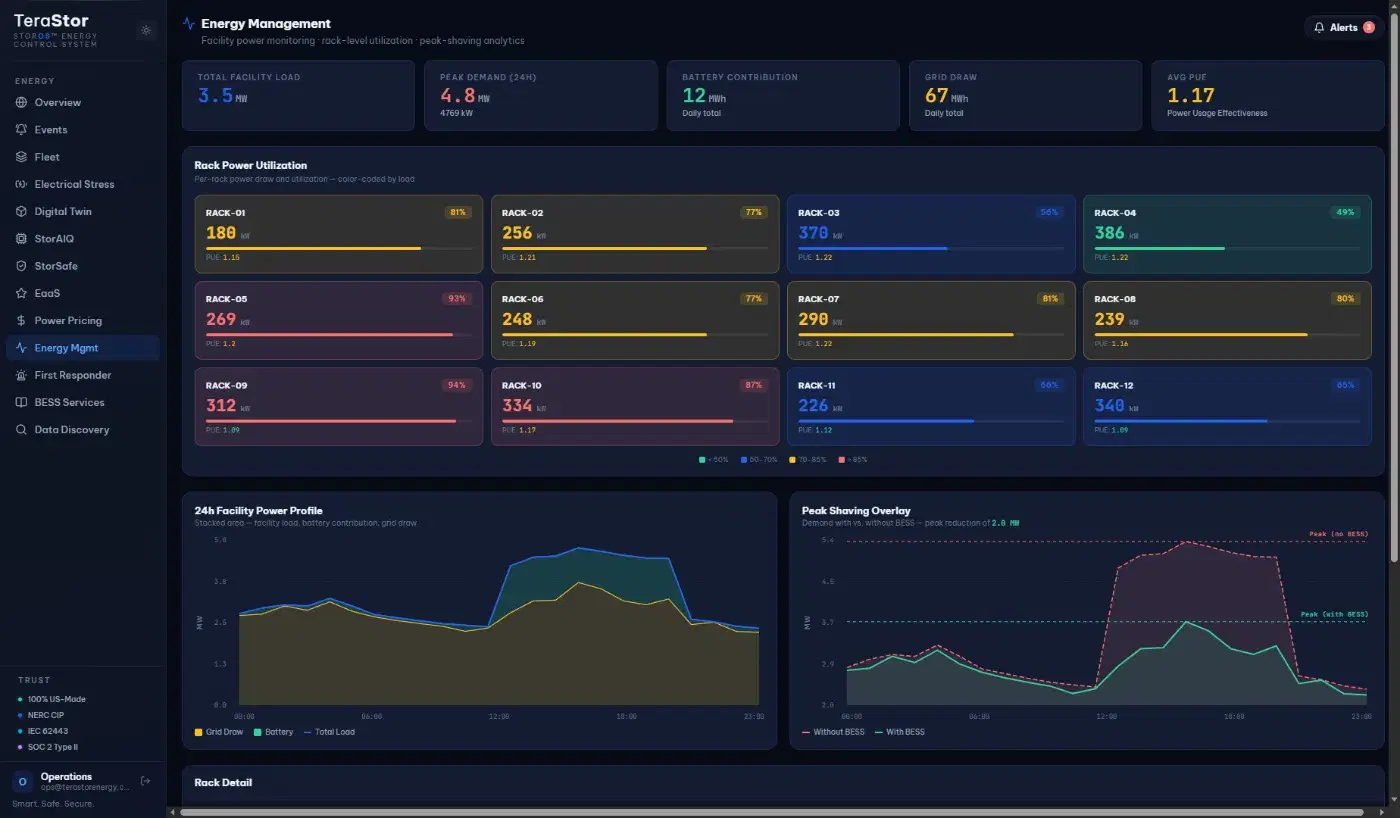1400x818 pixels.
Task: Click the Avg PUE 1.17 value
Action: tap(1191, 96)
